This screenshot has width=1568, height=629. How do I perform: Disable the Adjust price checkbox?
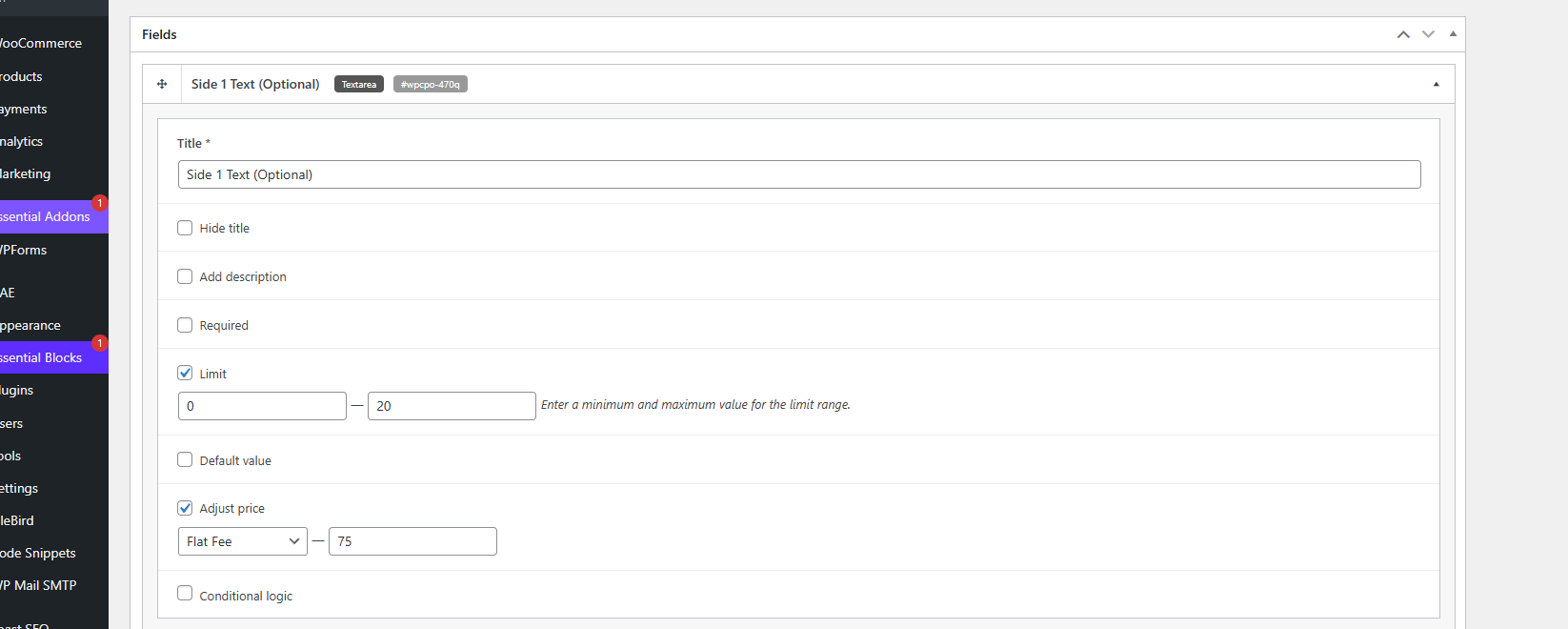185,508
